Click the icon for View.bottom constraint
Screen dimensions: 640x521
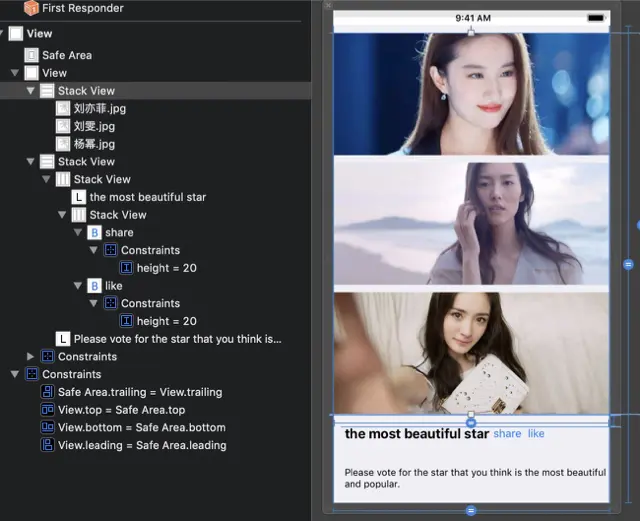(x=47, y=427)
